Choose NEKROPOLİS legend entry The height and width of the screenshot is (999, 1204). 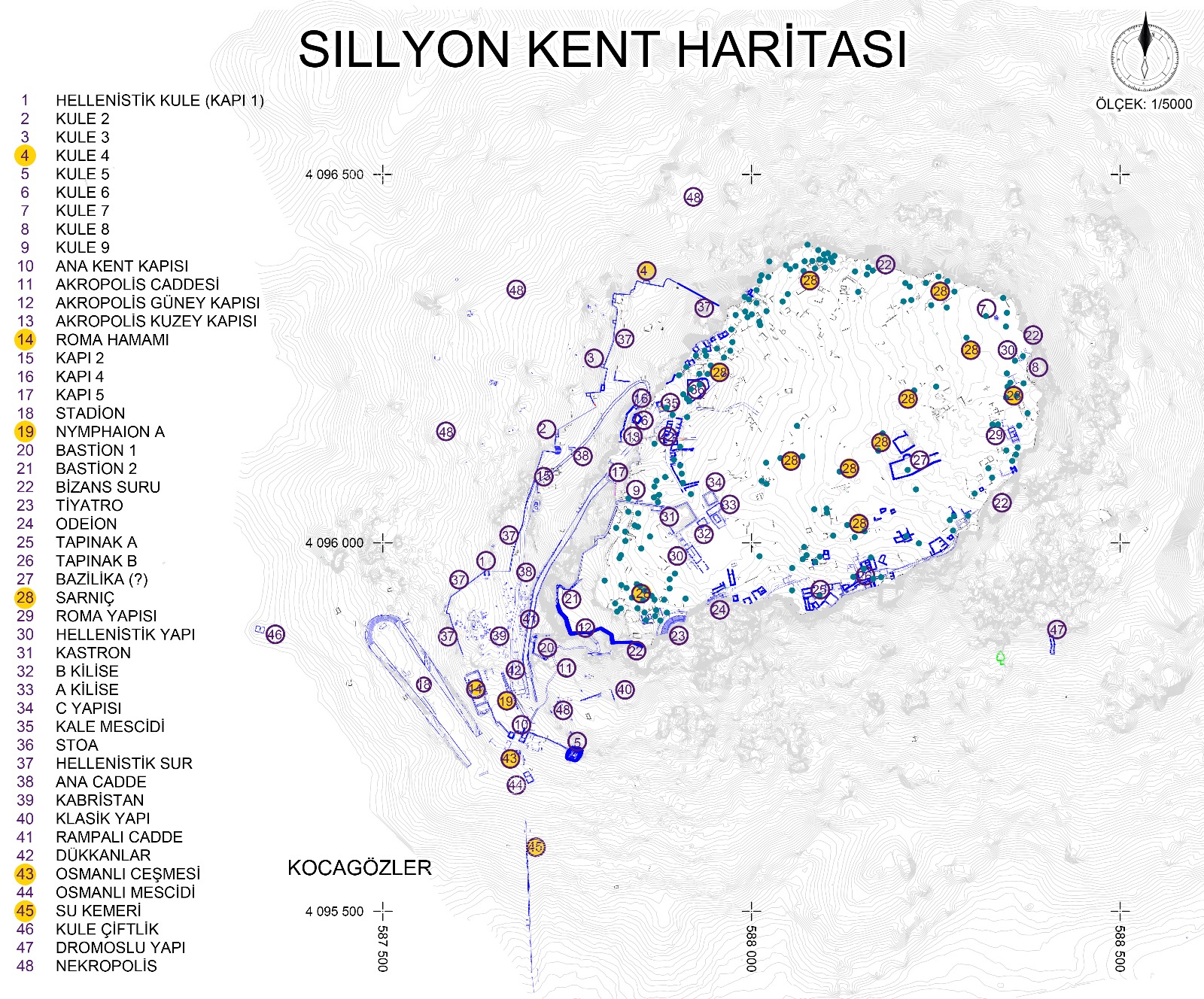click(106, 966)
